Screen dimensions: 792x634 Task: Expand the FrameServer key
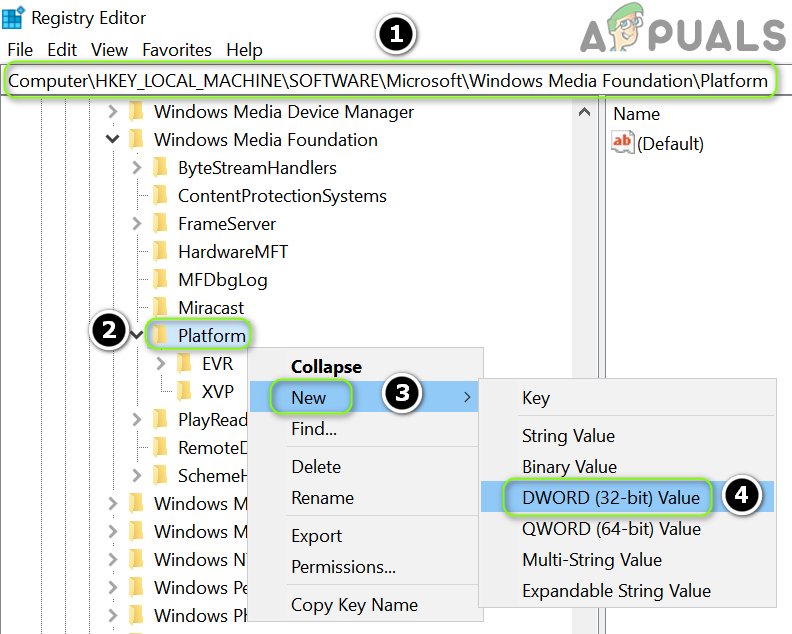[138, 224]
